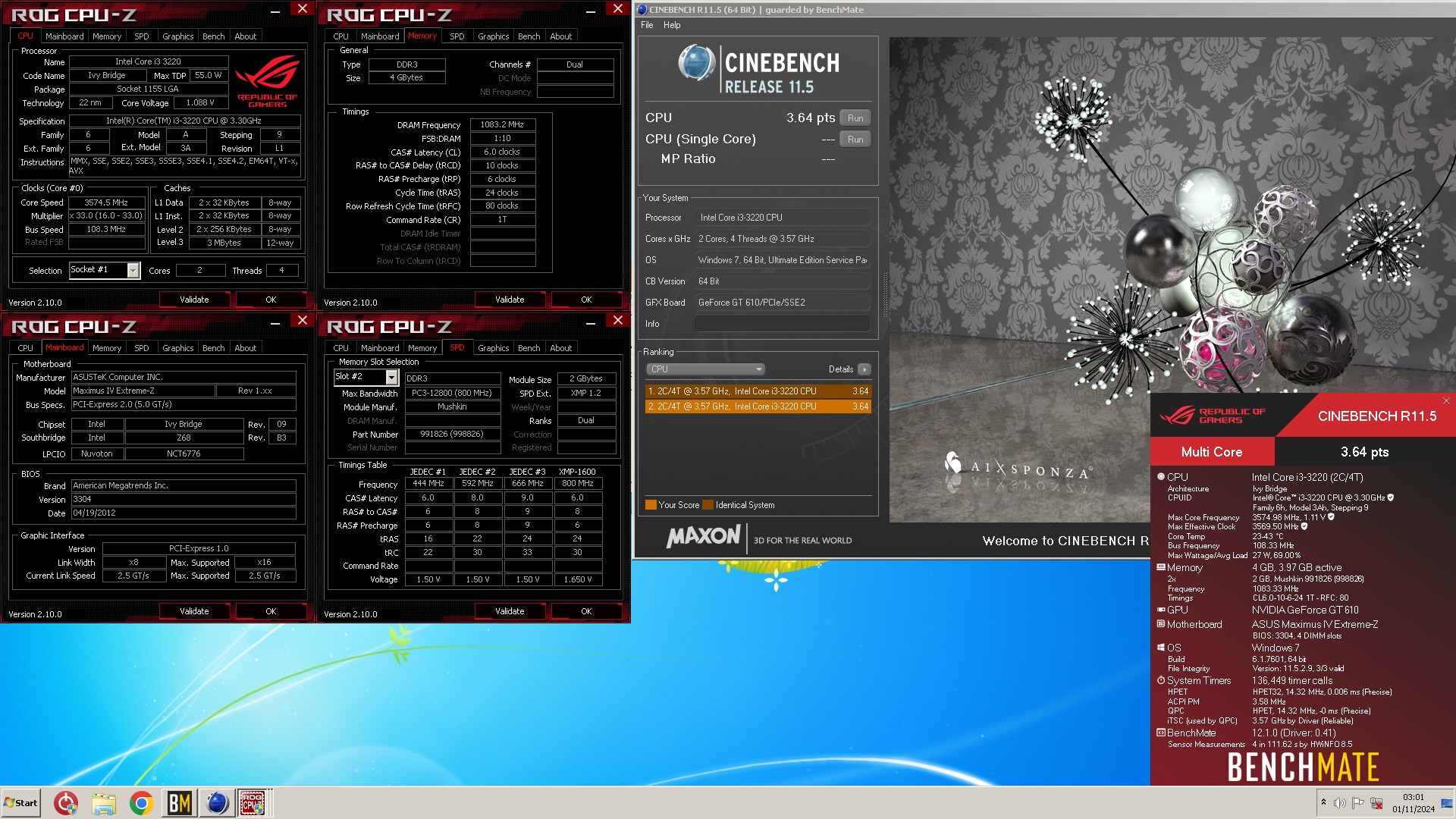
Task: Click OK in the top-right Memory tab window
Action: [x=586, y=300]
